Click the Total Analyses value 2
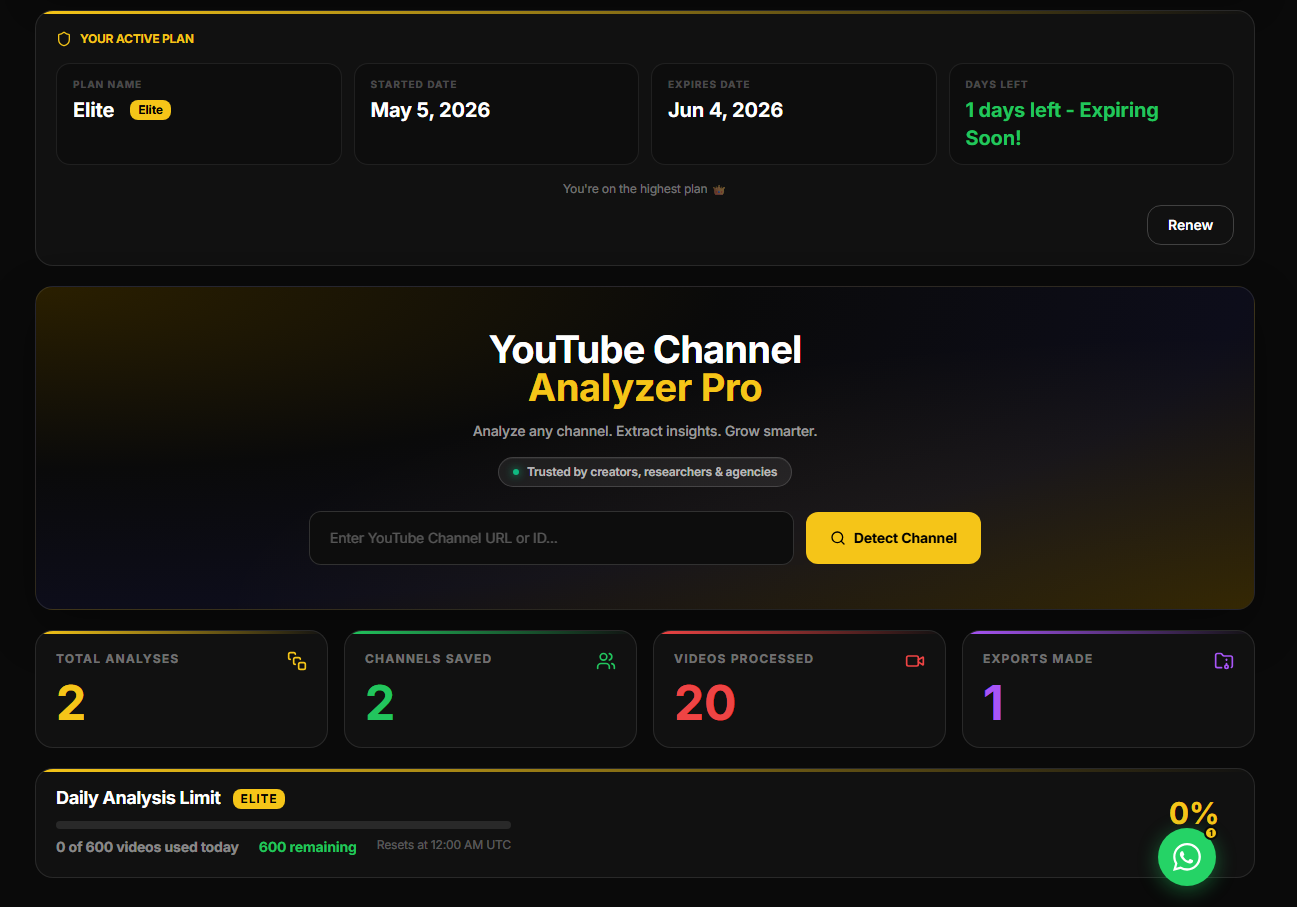 point(71,703)
